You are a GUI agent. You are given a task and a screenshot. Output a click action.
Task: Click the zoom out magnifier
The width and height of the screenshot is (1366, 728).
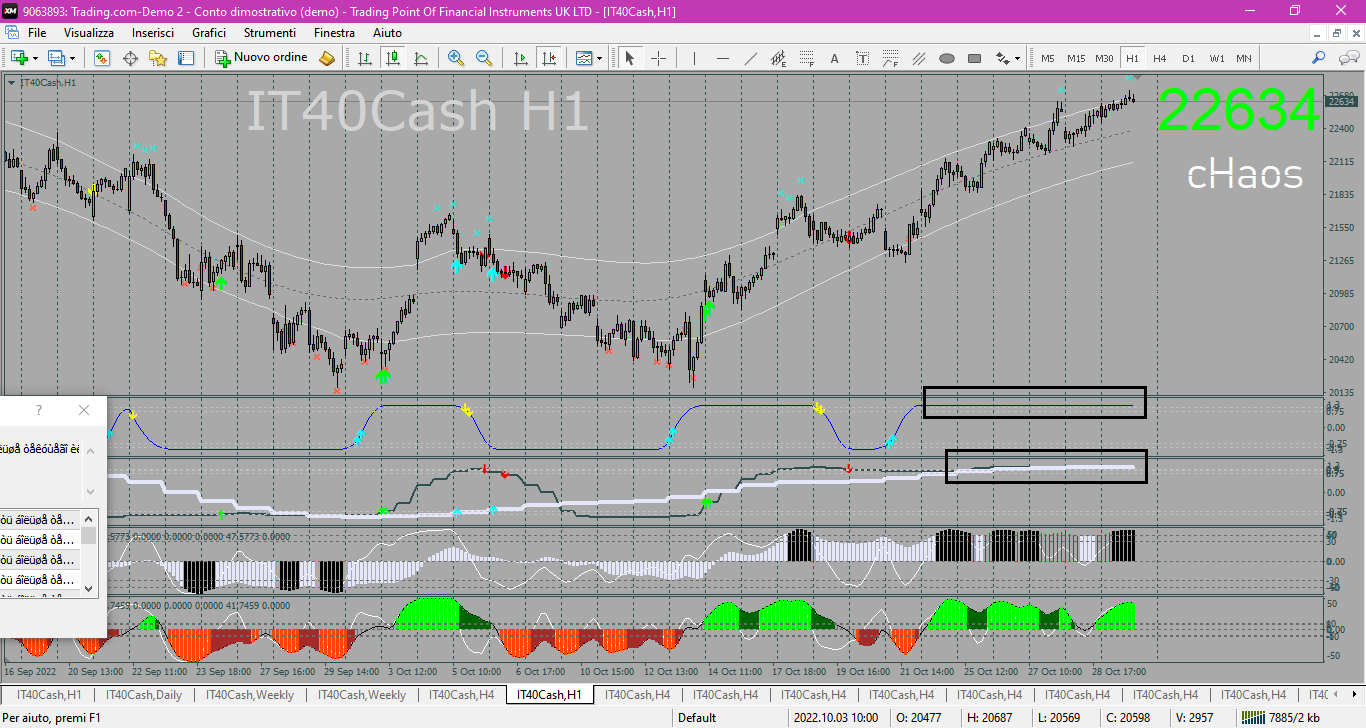click(484, 58)
